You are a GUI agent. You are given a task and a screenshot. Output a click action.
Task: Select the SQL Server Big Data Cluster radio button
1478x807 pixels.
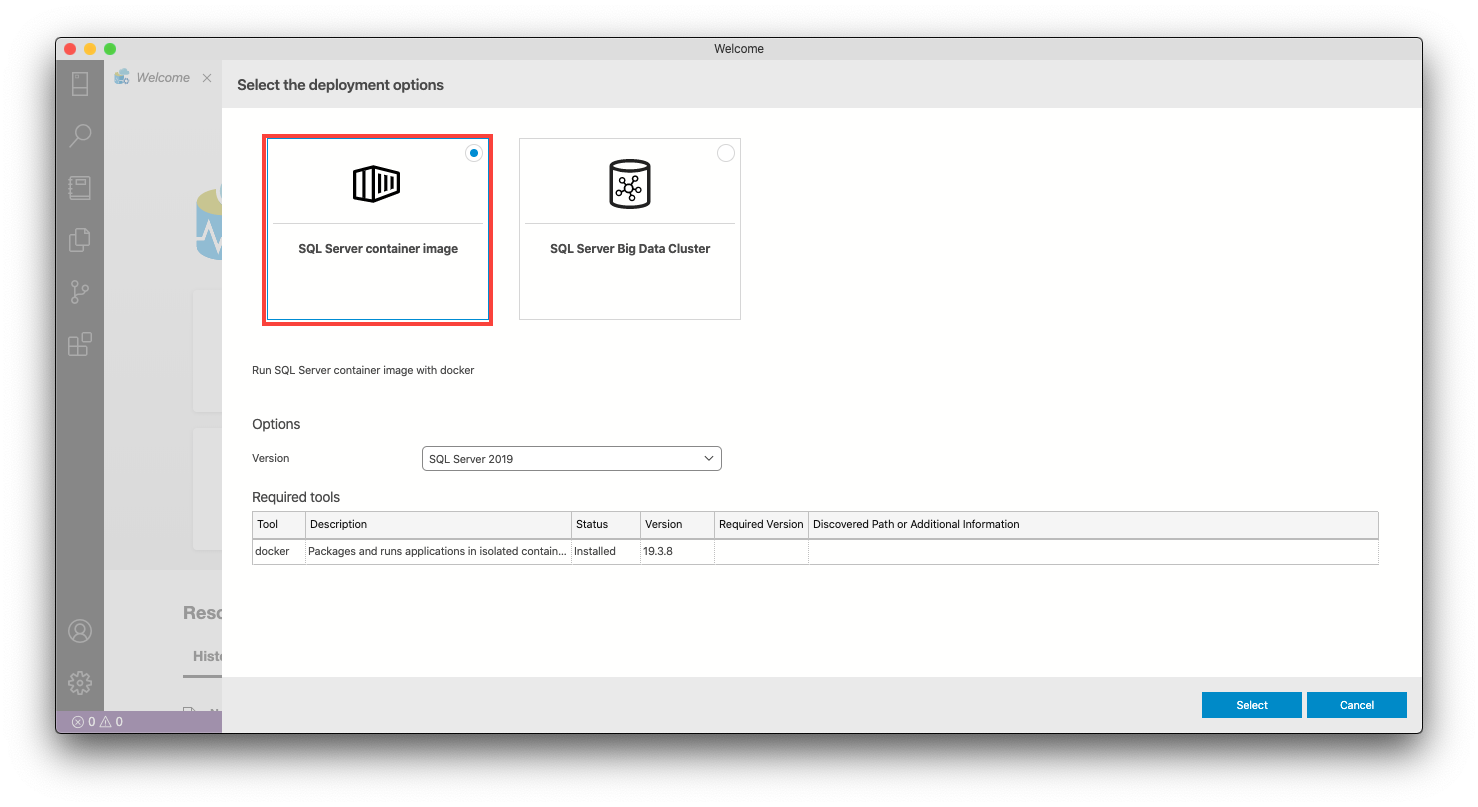pos(726,153)
